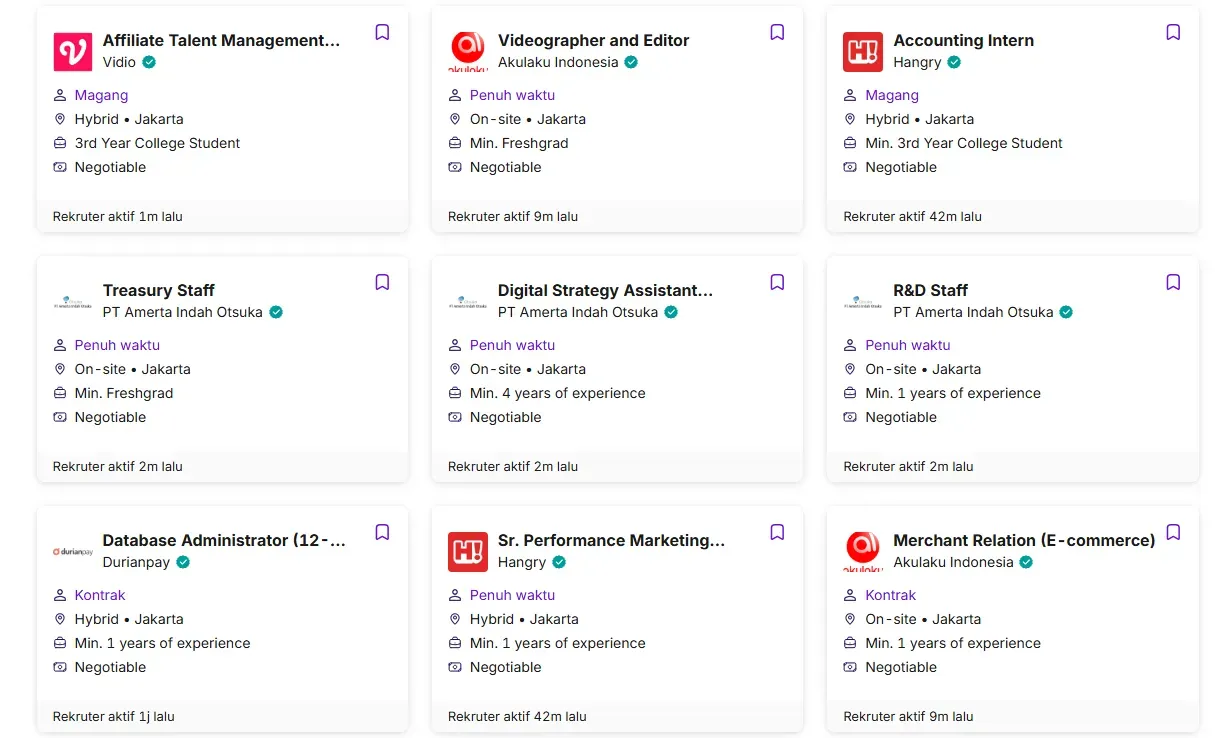Bookmark the Digital Strategy Assistant job
This screenshot has width=1215, height=738.
click(x=777, y=283)
